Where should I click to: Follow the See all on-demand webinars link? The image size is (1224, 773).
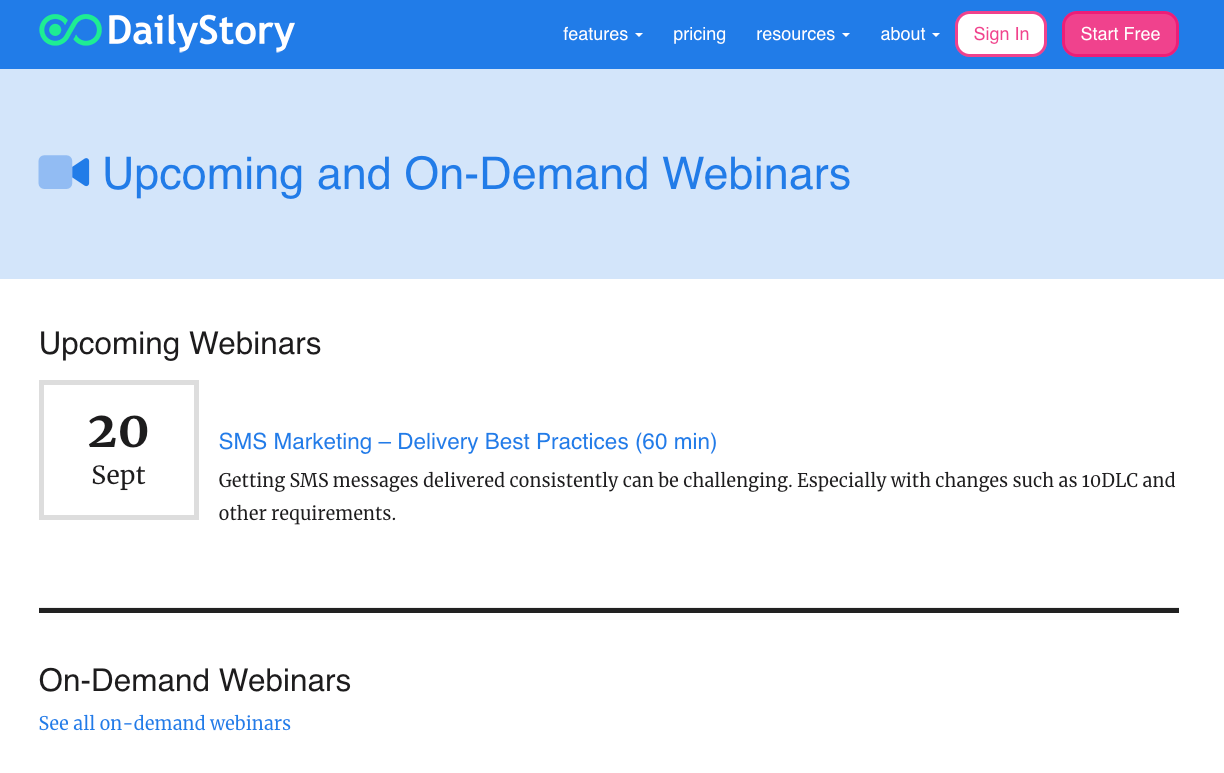pyautogui.click(x=165, y=723)
